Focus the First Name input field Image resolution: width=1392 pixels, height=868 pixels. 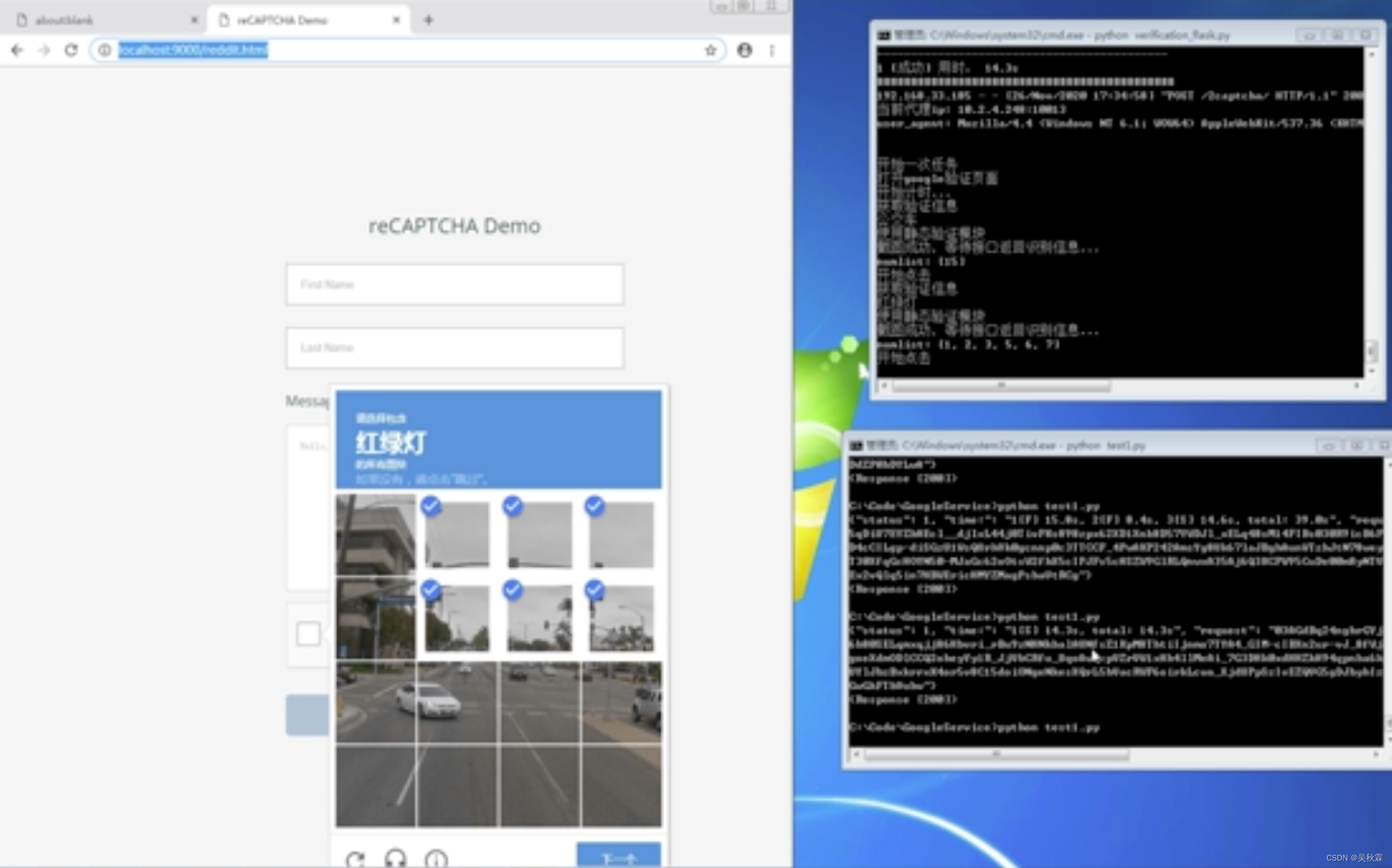point(455,285)
